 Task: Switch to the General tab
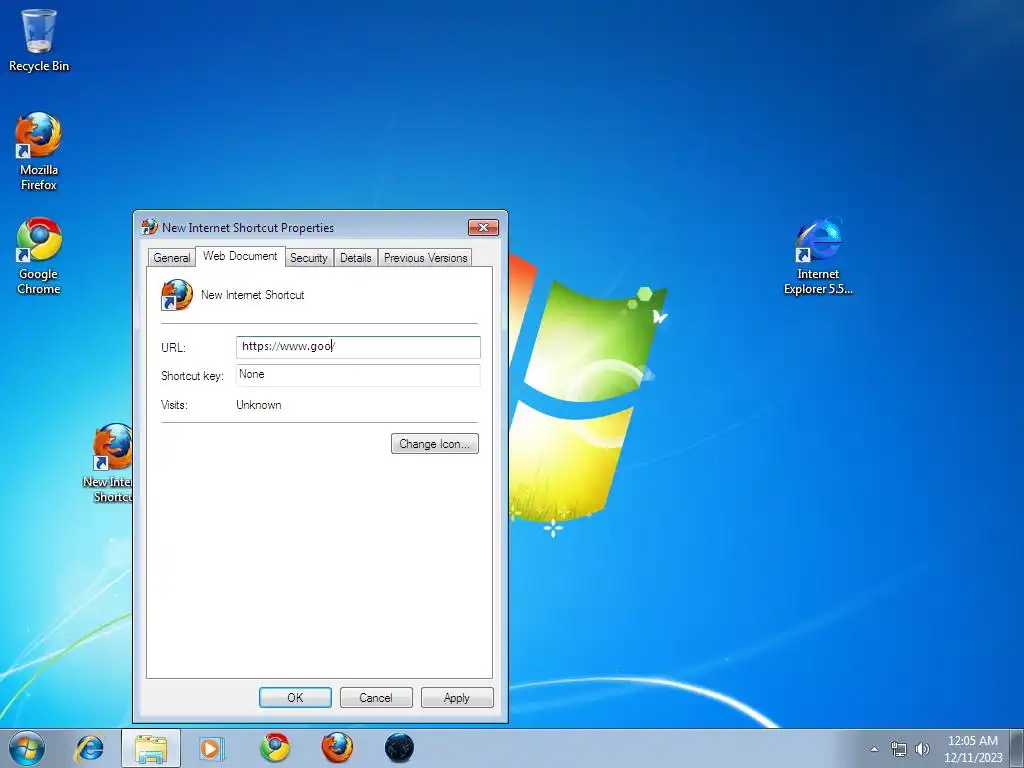click(172, 257)
